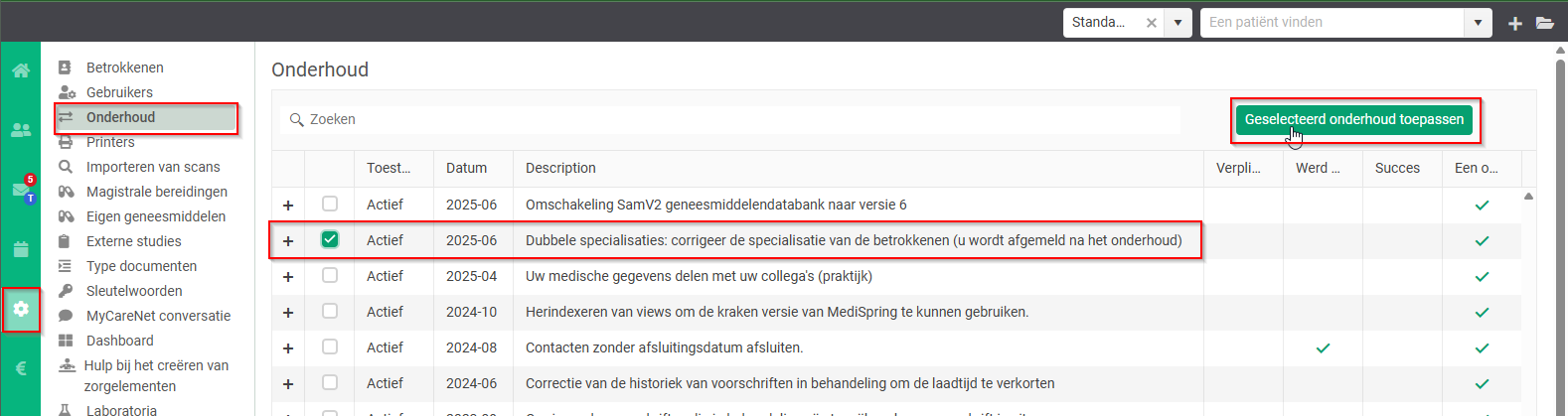Open Externe studies menu item
Screen dimensions: 1568x416
pos(134,241)
